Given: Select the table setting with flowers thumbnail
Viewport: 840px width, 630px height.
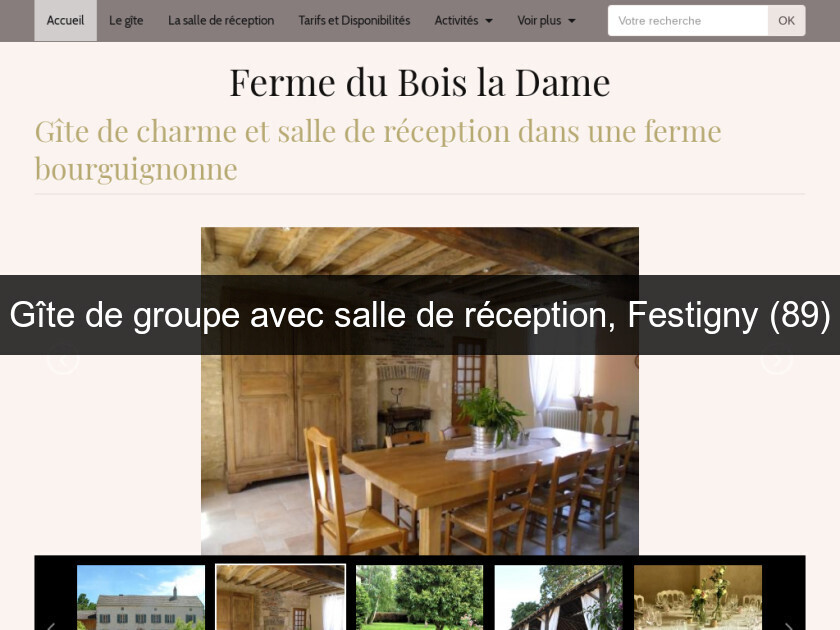Looking at the screenshot, I should [x=698, y=597].
